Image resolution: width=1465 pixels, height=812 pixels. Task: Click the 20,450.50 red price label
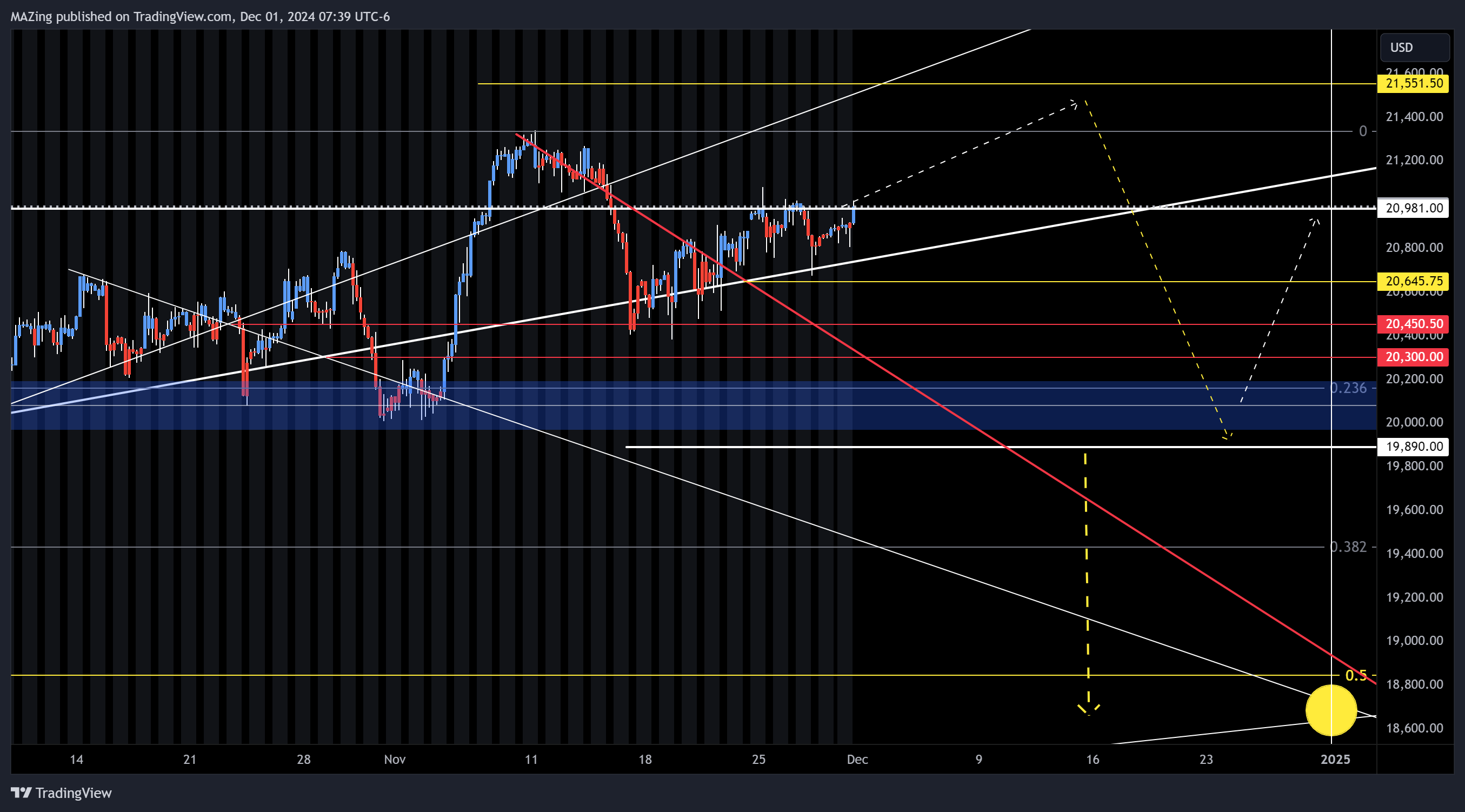pos(1414,324)
